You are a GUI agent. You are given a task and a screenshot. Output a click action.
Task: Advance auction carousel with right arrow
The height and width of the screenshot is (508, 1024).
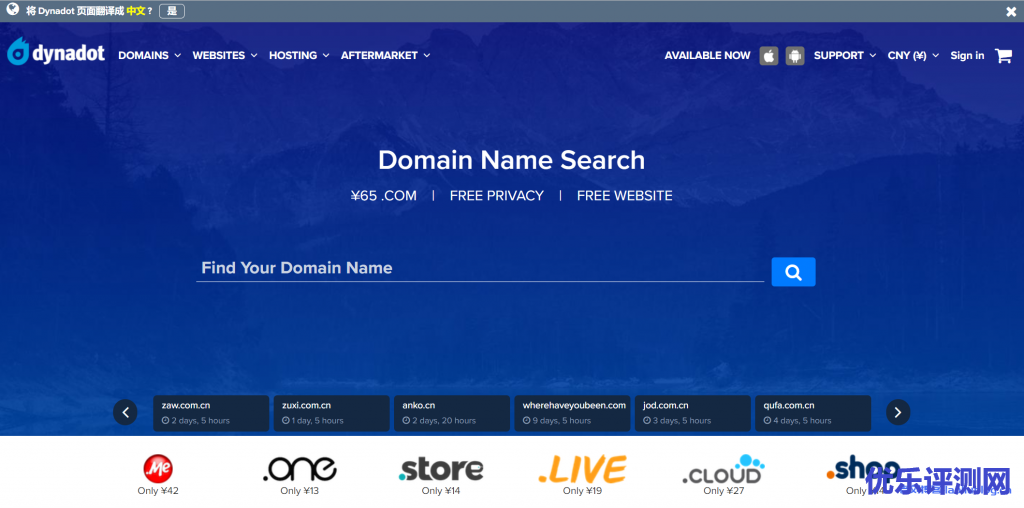(x=898, y=412)
